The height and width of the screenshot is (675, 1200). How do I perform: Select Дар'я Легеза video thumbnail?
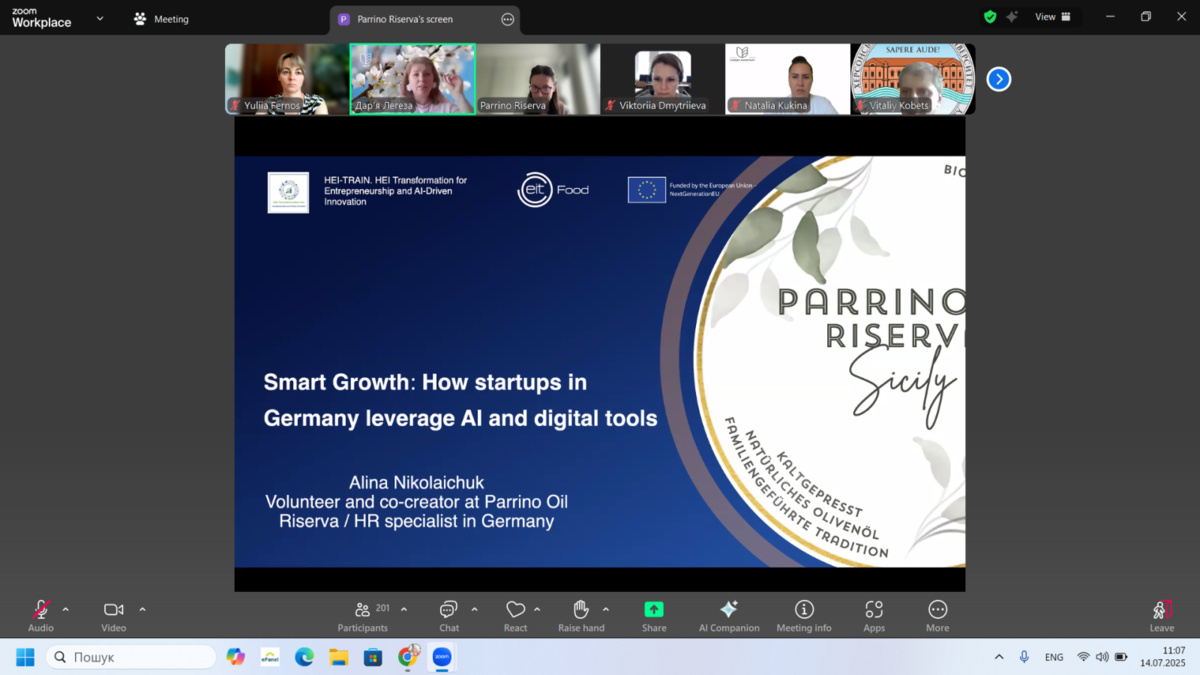pos(412,79)
